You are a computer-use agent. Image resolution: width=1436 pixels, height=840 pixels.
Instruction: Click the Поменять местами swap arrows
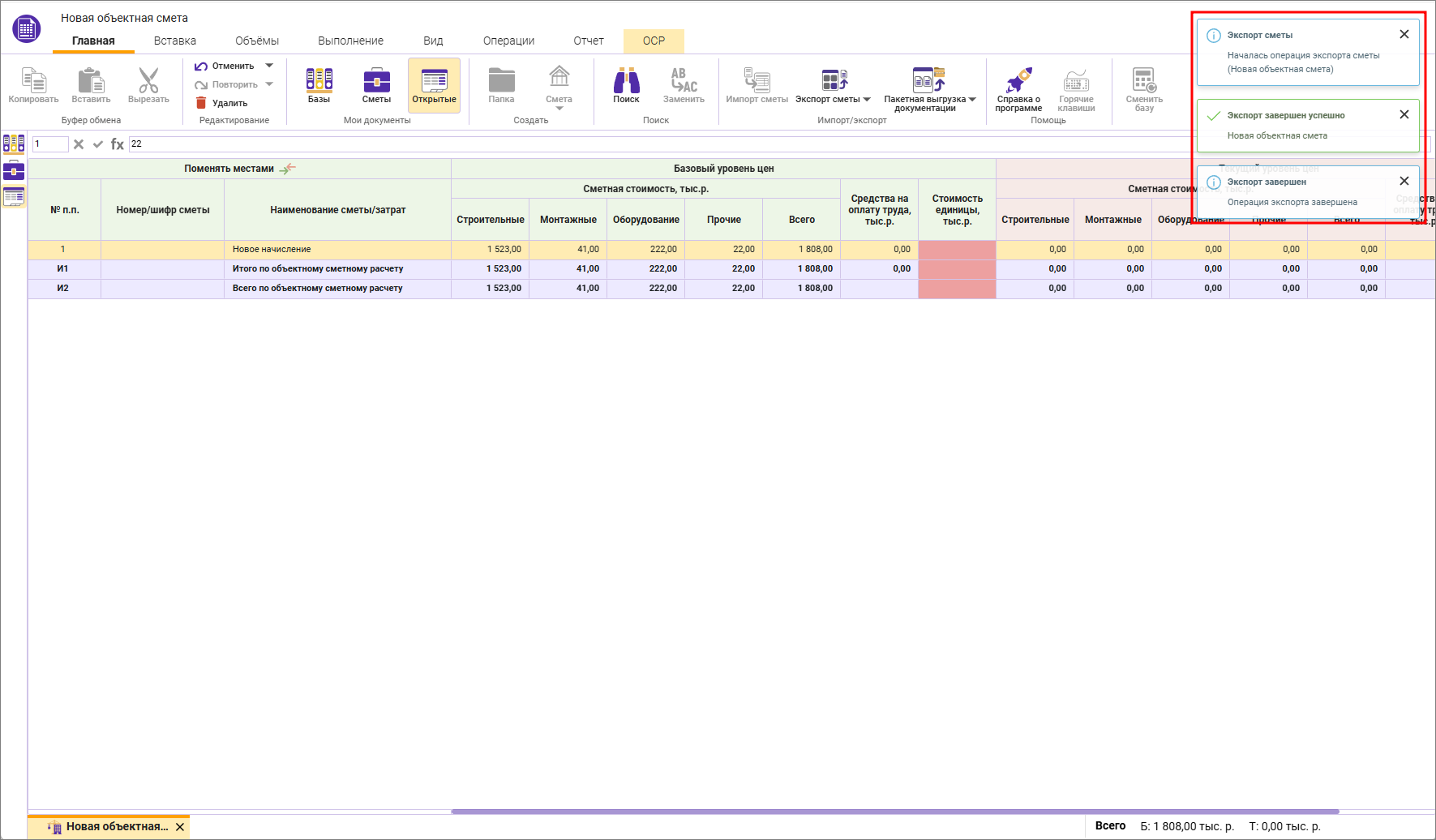(x=288, y=169)
